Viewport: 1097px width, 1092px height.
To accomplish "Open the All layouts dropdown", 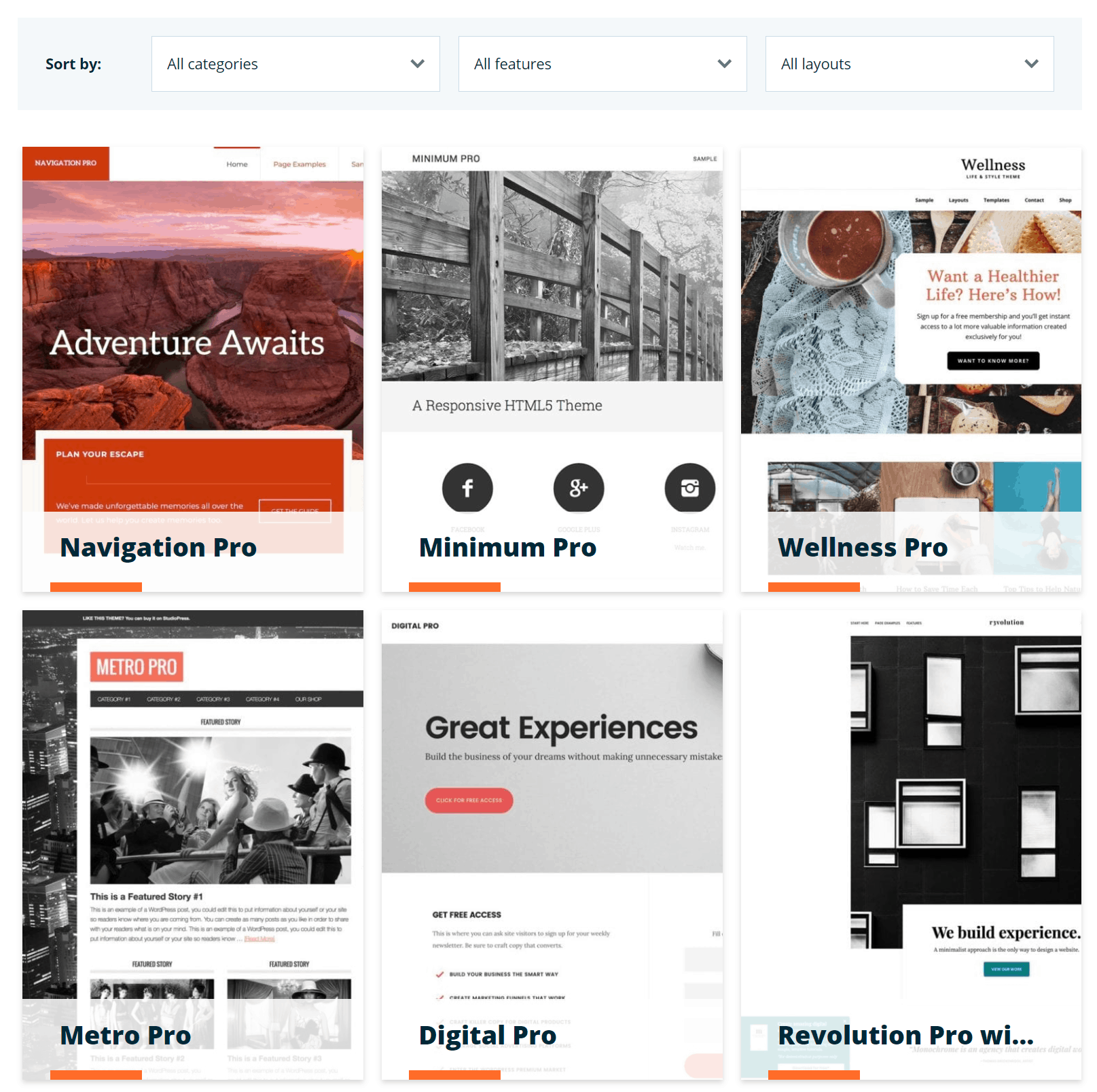I will (x=910, y=64).
